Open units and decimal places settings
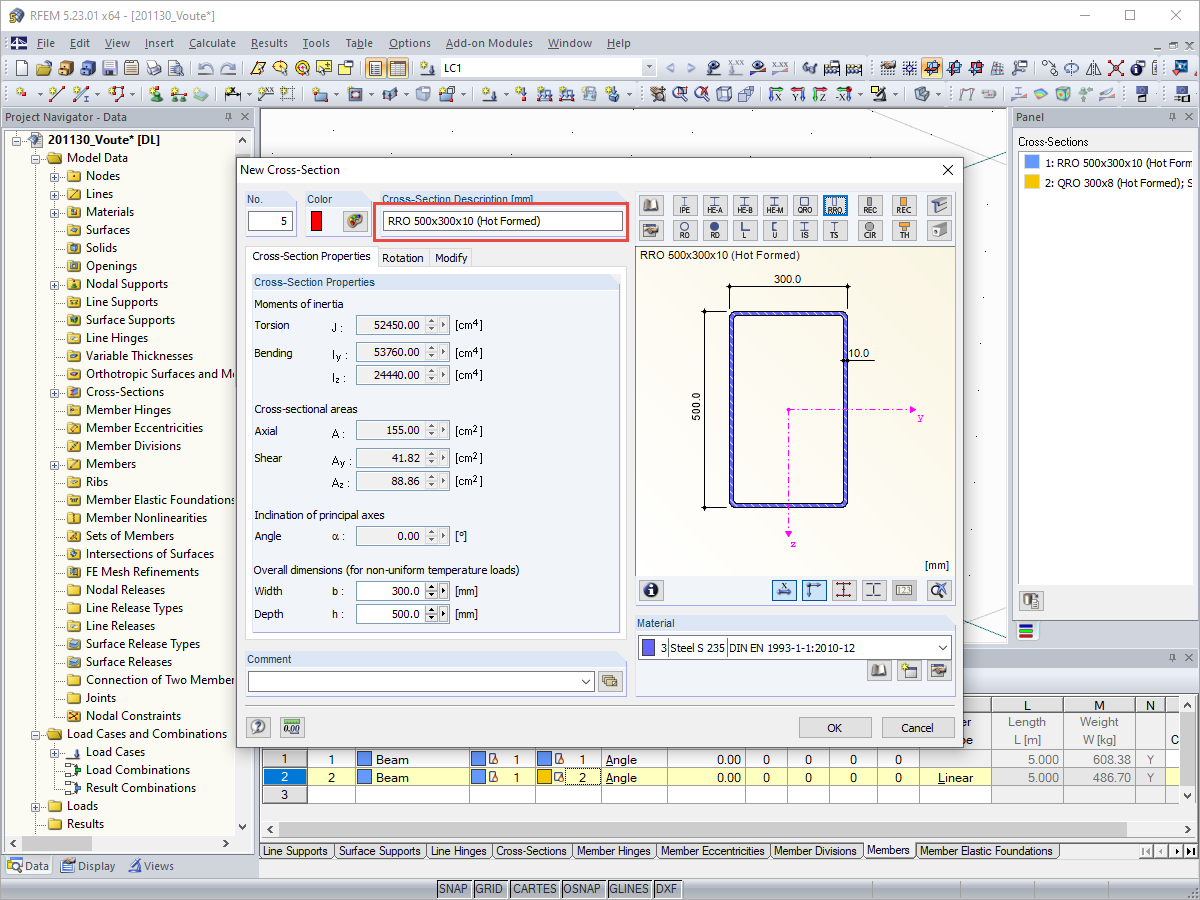 tap(292, 727)
